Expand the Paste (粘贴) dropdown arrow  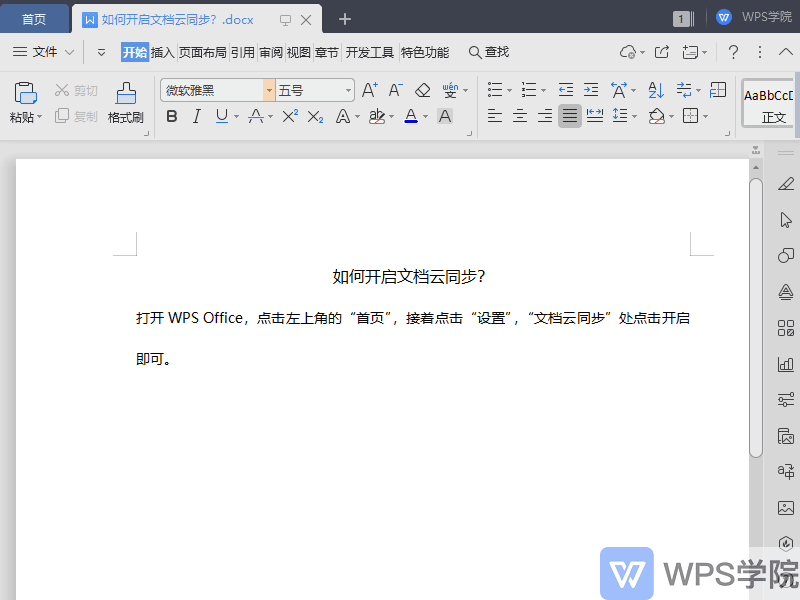[39, 117]
